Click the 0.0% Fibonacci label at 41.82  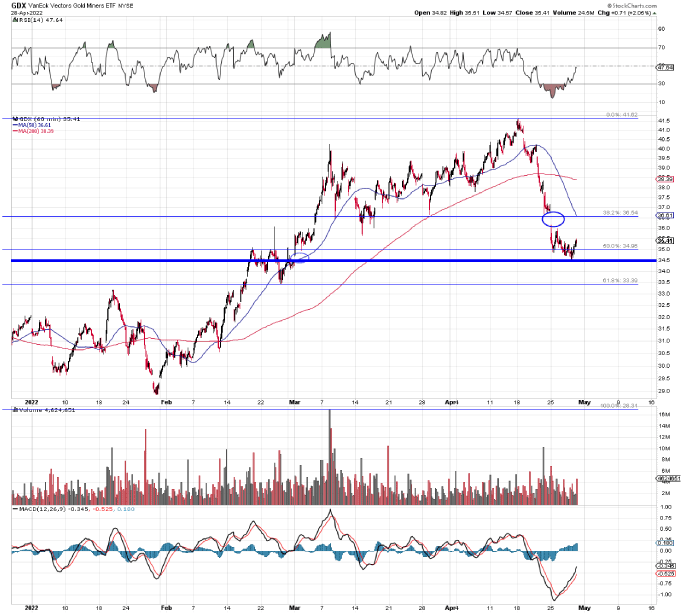point(623,115)
